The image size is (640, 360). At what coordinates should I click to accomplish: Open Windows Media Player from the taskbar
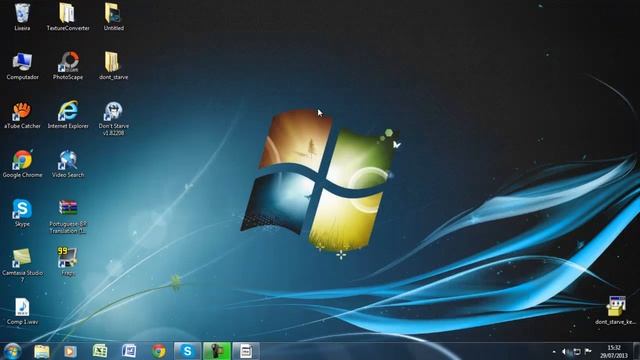point(70,351)
